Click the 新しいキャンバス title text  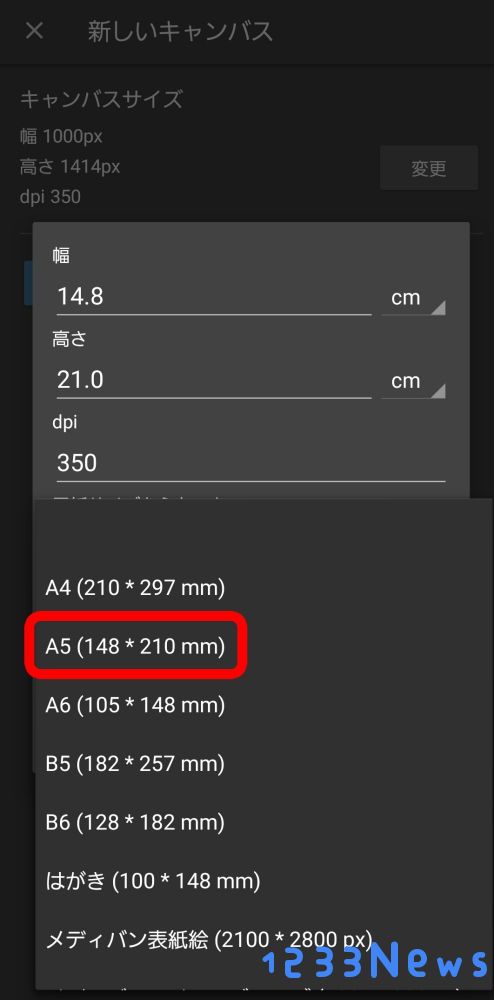[x=180, y=31]
